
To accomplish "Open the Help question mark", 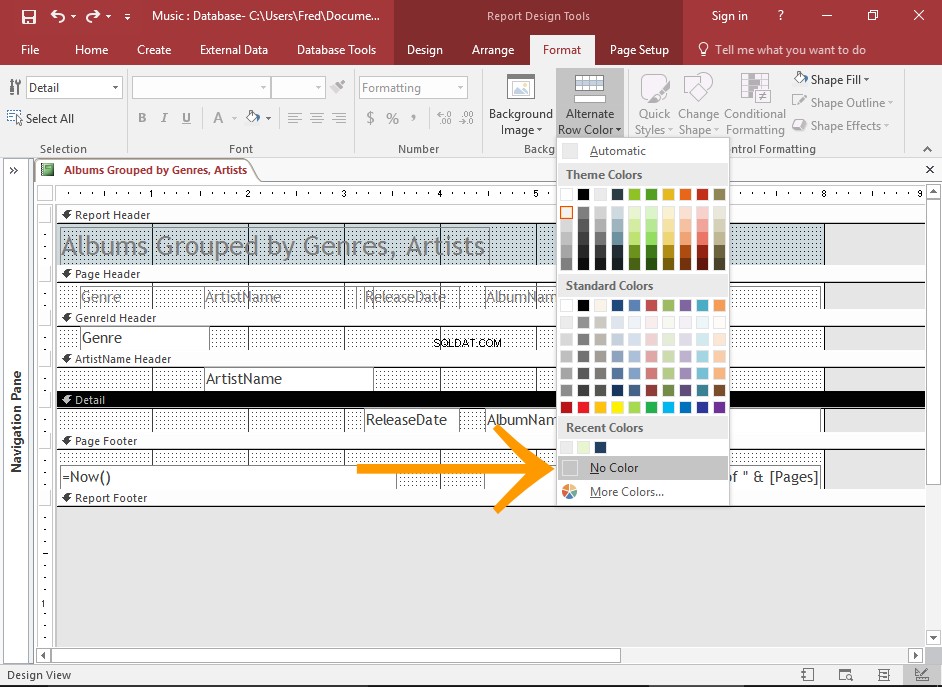I will pos(780,16).
